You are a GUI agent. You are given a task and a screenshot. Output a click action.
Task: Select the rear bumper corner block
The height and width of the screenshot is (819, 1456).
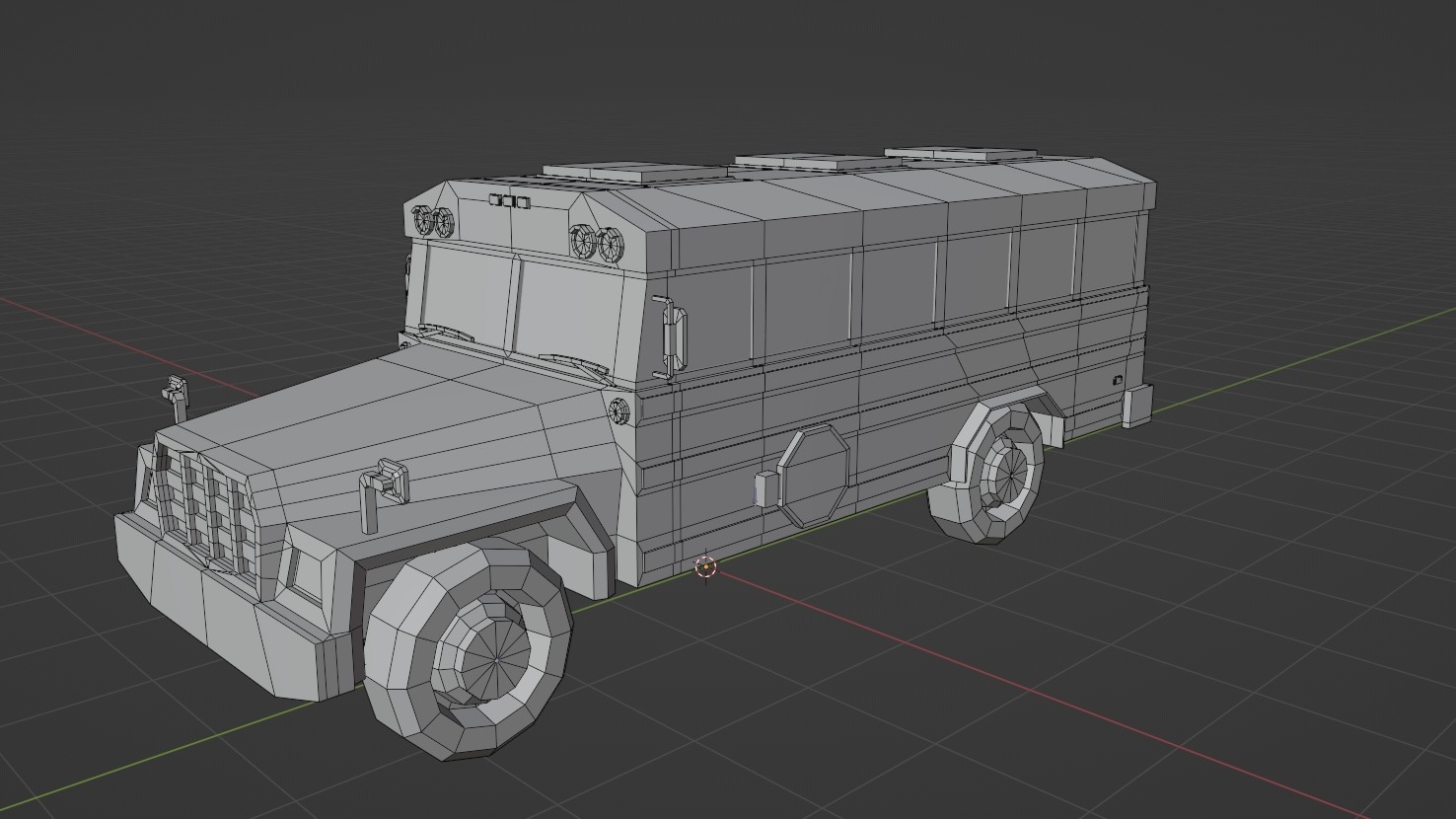click(x=1137, y=406)
